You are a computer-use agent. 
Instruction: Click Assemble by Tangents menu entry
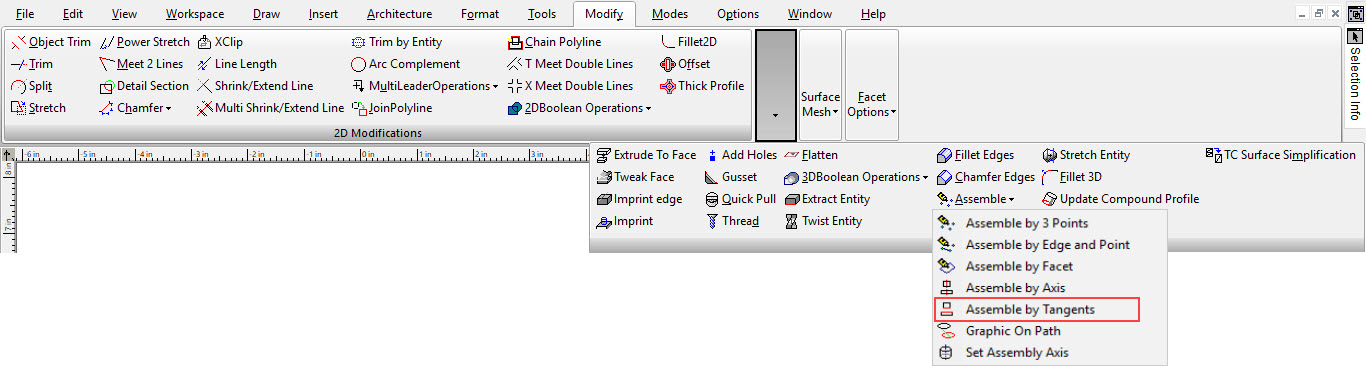[1036, 310]
